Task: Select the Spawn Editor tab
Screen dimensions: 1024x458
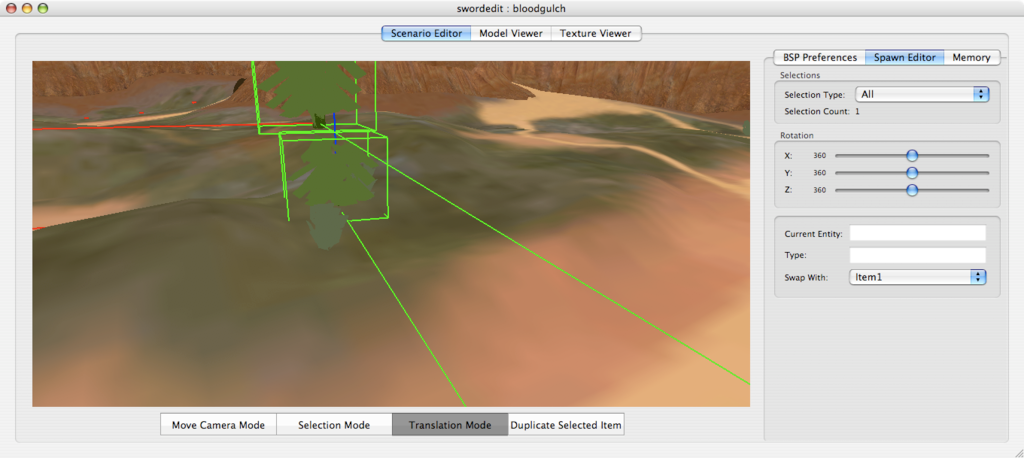Action: pyautogui.click(x=904, y=57)
